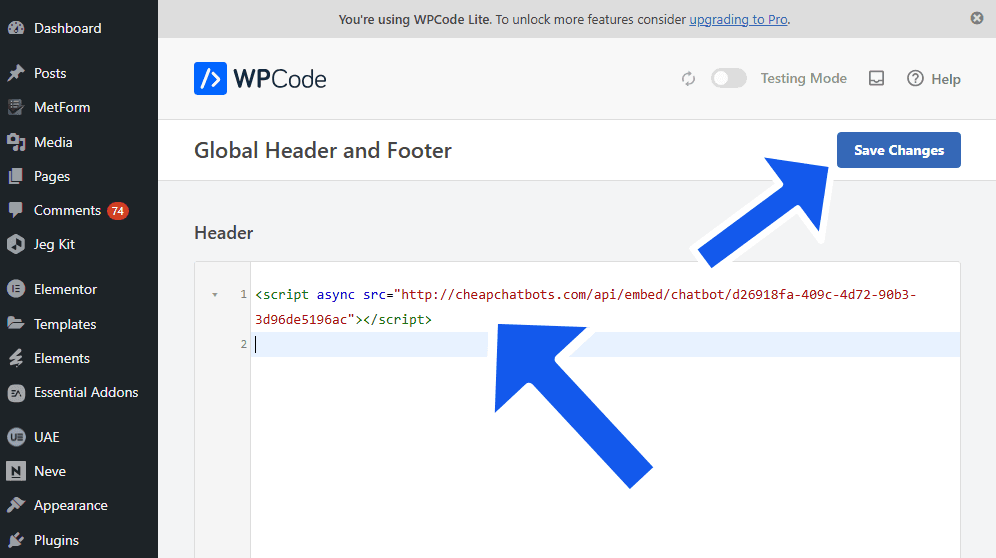Image resolution: width=996 pixels, height=558 pixels.
Task: Click the Jeg Kit icon
Action: [x=16, y=244]
